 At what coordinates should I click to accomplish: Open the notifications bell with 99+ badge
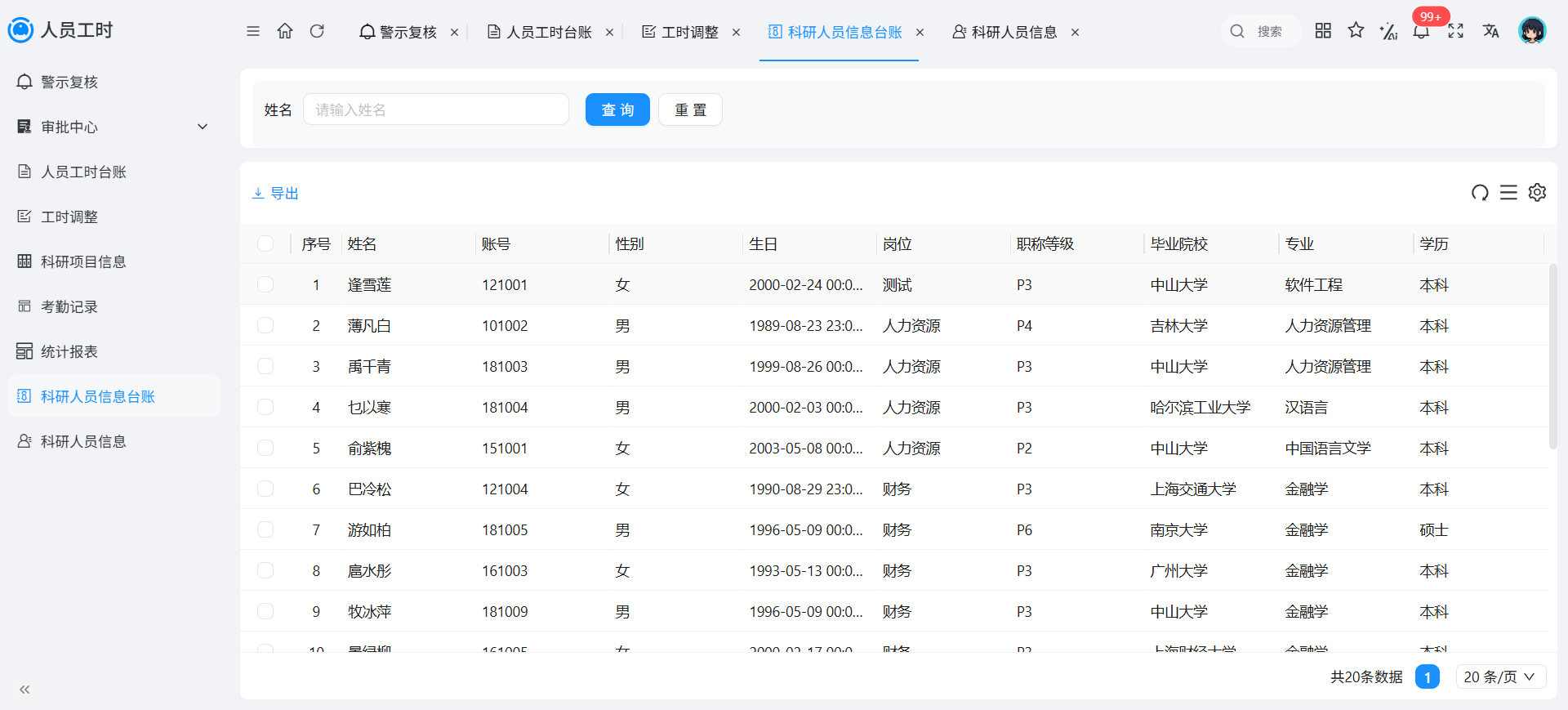(1422, 31)
